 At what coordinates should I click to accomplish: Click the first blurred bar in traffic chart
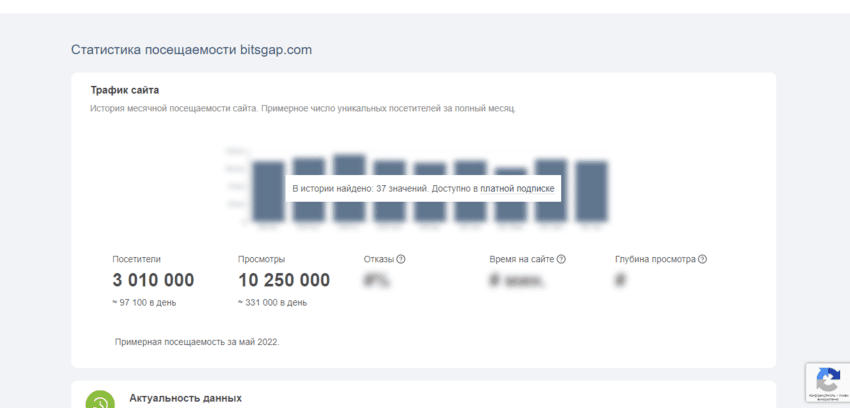pos(268,192)
